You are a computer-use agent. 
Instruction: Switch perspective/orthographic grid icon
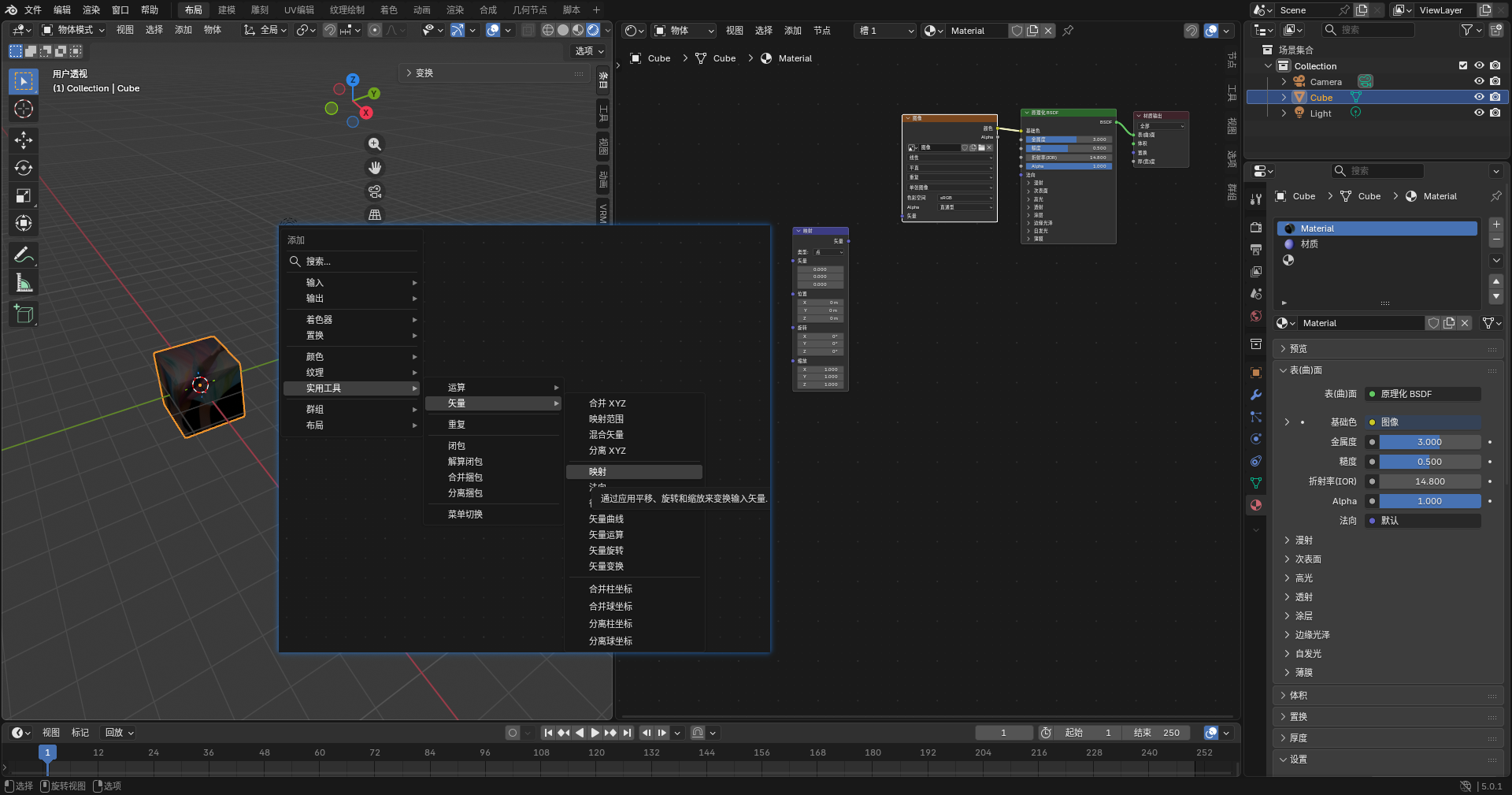coord(375,214)
